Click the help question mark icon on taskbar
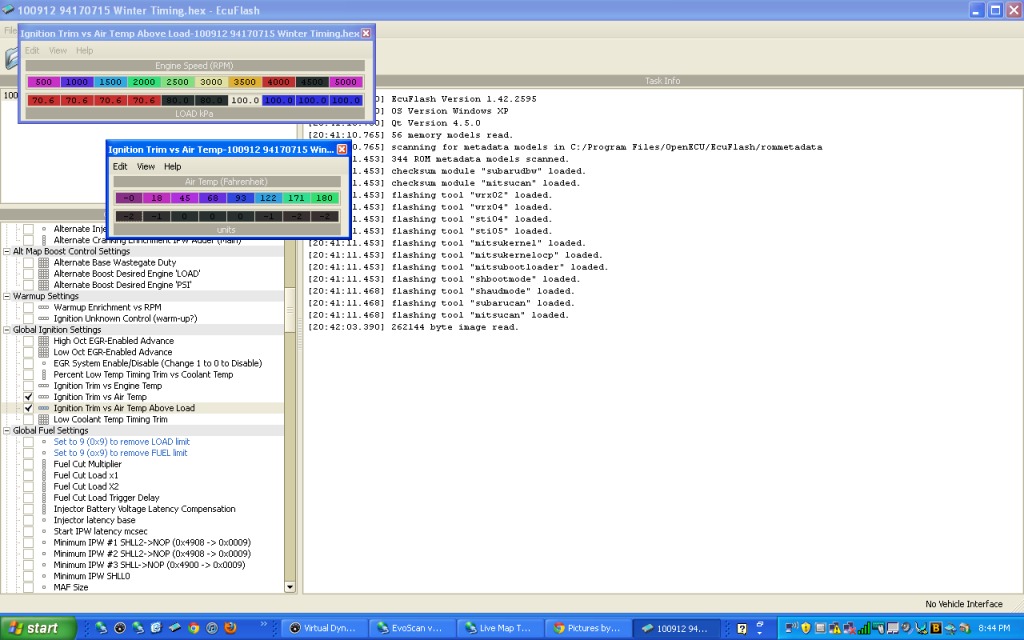The width and height of the screenshot is (1024, 640). click(x=742, y=628)
